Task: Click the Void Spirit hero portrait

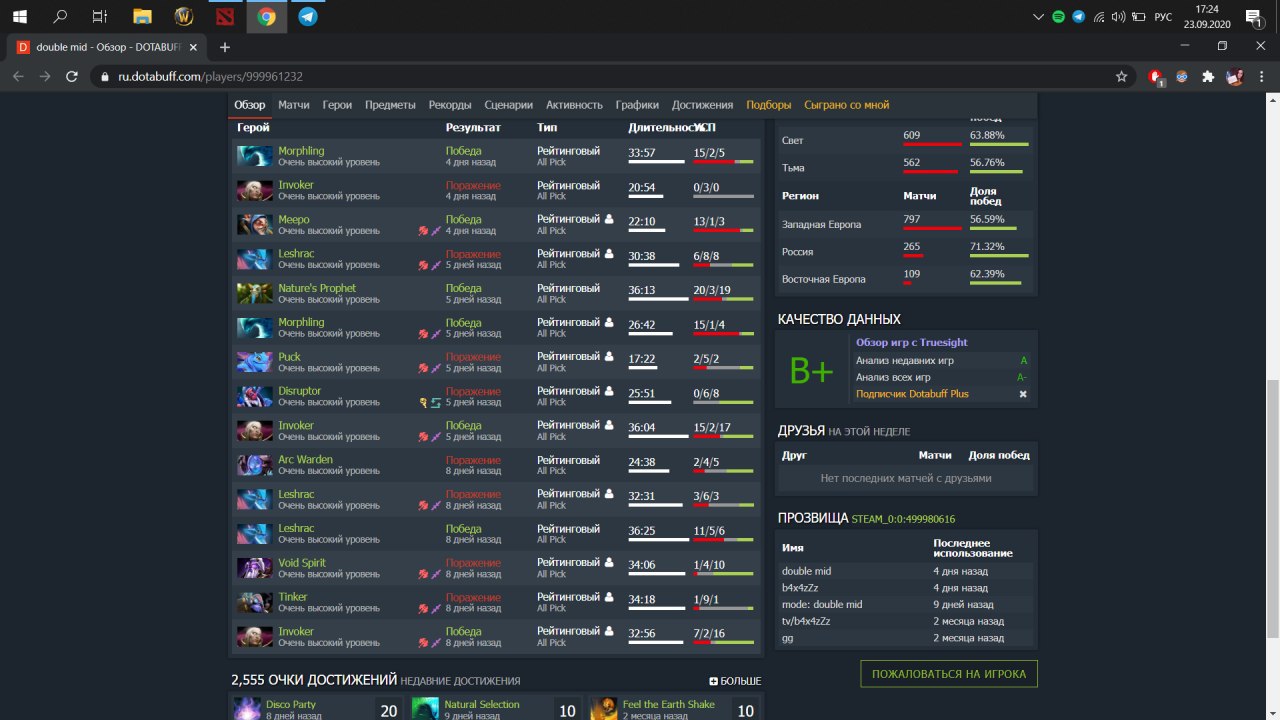Action: [255, 568]
